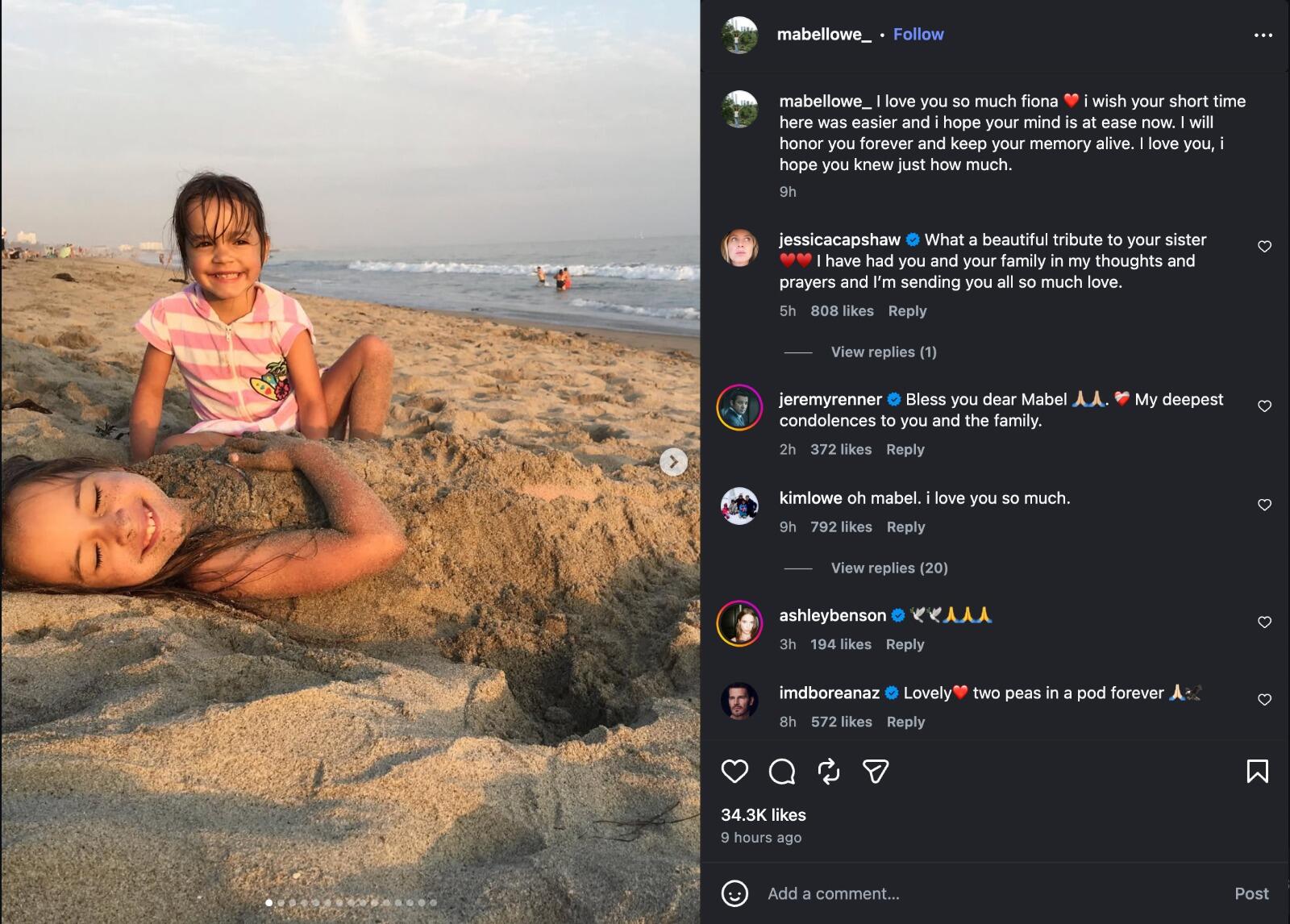Follow mabellowe_ account
This screenshot has width=1290, height=924.
coord(918,34)
